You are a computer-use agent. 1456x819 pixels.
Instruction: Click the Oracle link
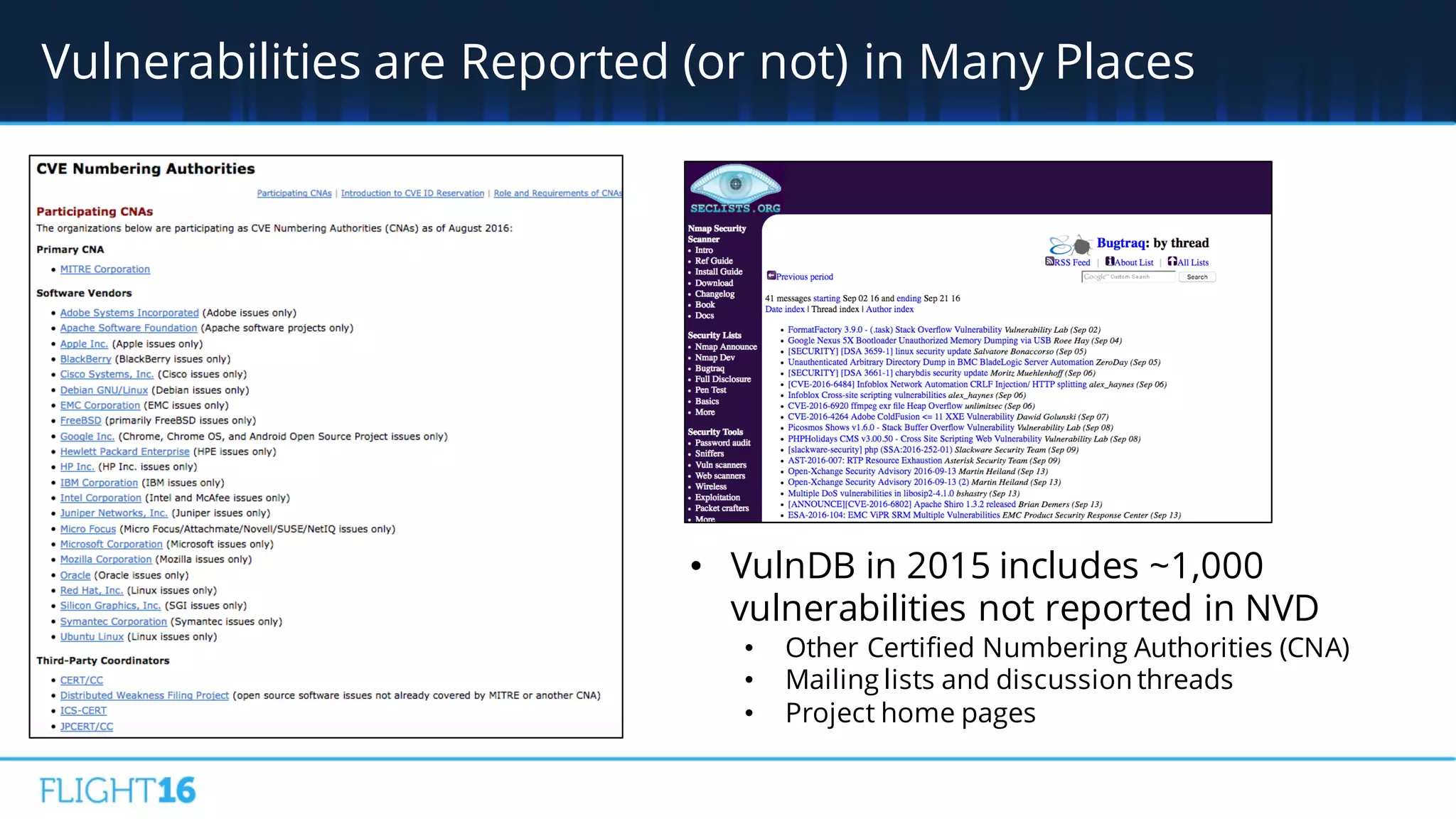[x=75, y=575]
